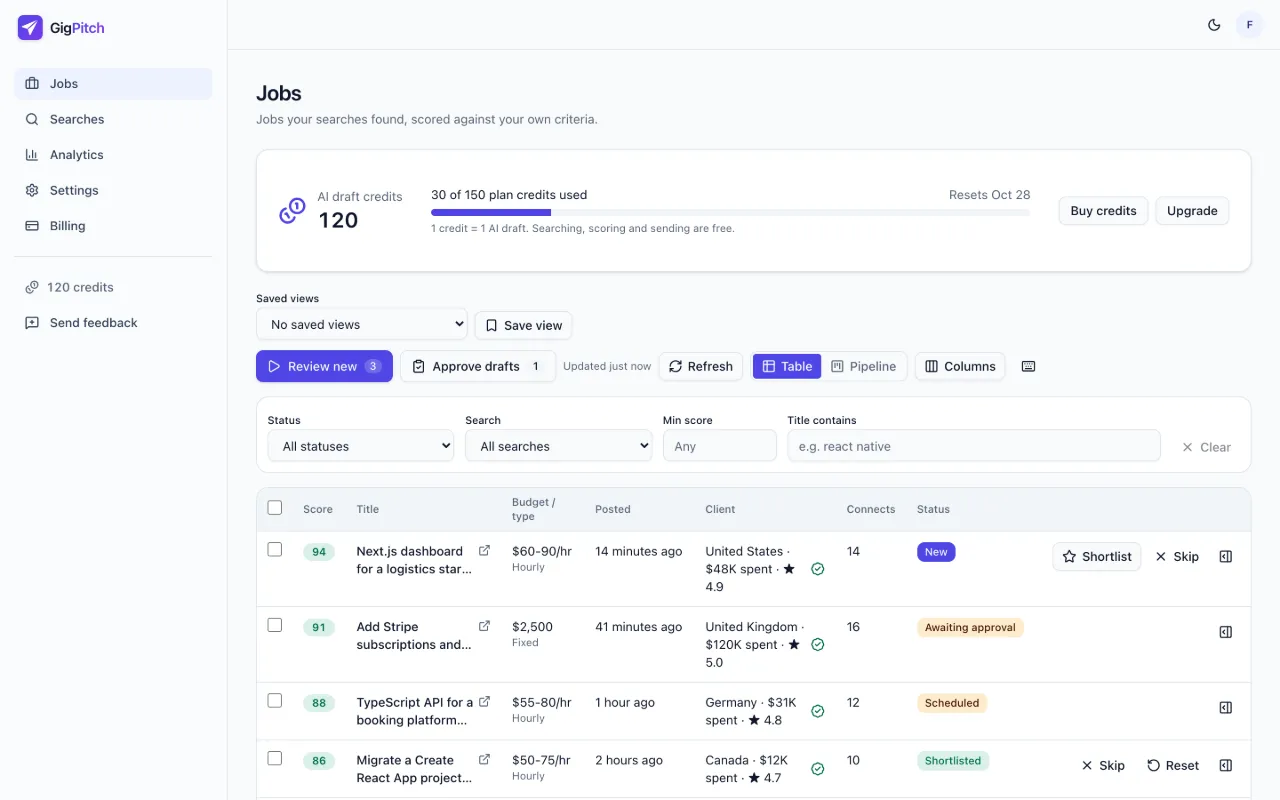Open side panel for Awaiting approval row

point(1225,632)
